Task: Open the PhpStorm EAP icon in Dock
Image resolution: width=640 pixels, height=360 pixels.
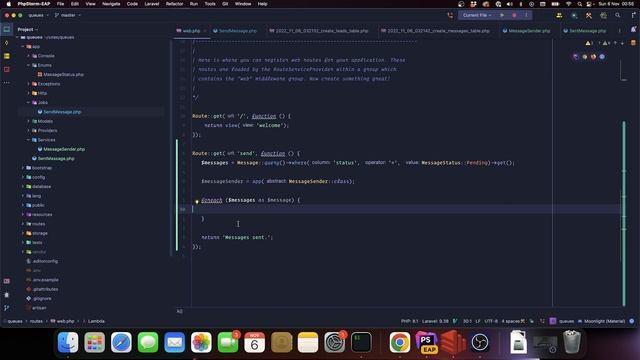Action: coord(426,342)
